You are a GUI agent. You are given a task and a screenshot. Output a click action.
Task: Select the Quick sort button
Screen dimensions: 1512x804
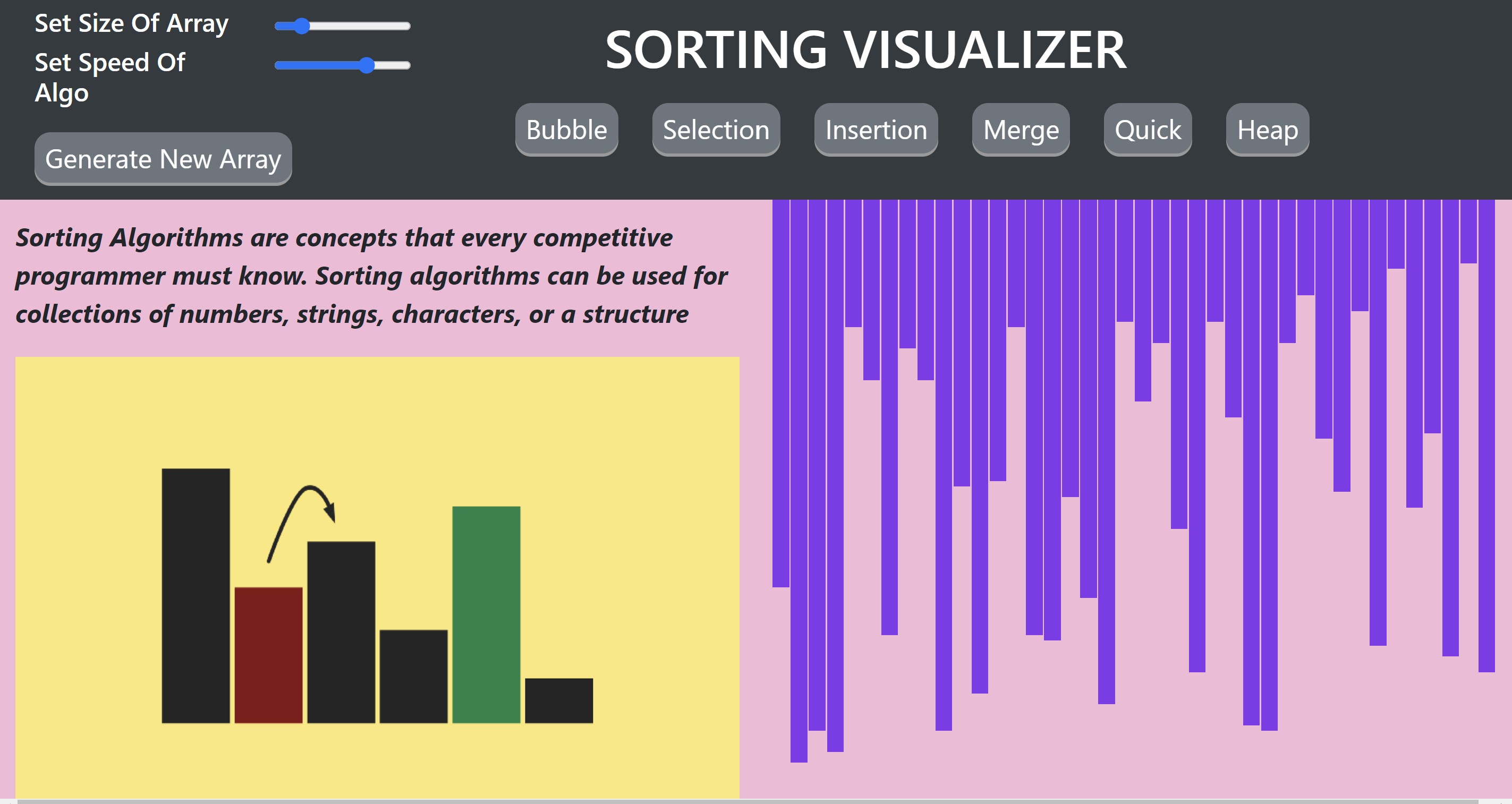click(x=1148, y=130)
